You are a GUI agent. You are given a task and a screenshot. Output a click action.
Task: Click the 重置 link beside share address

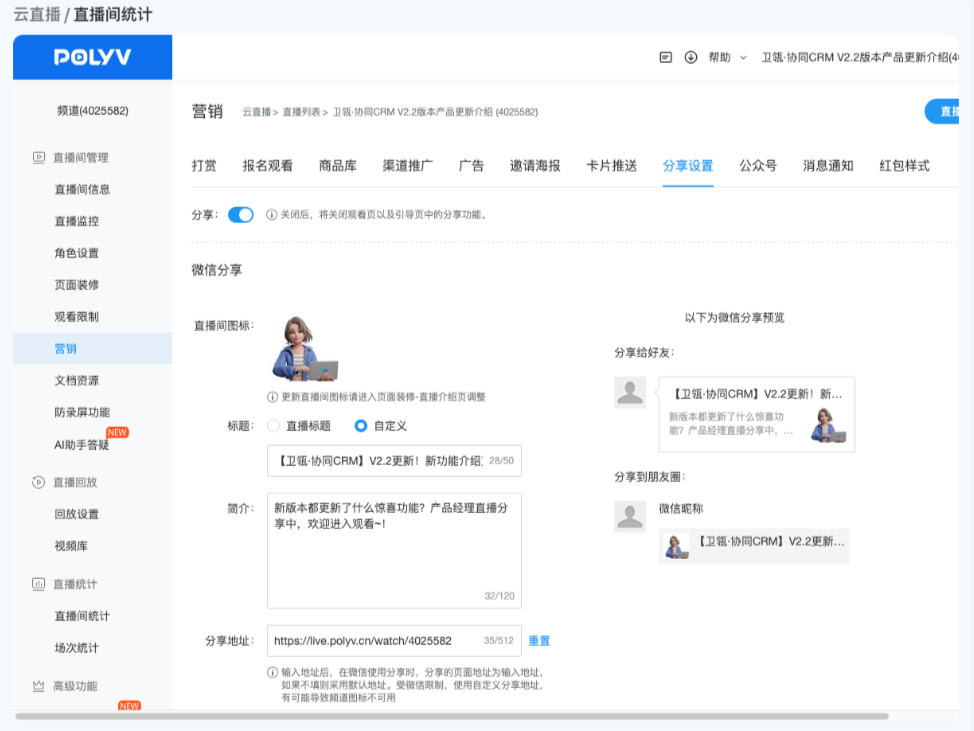pos(539,641)
